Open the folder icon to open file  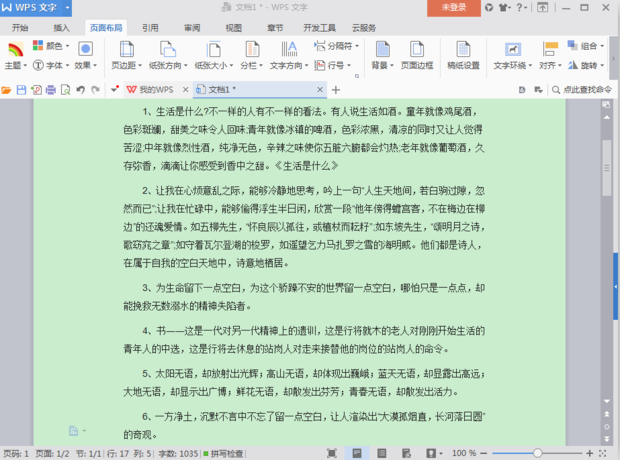[x=6, y=90]
